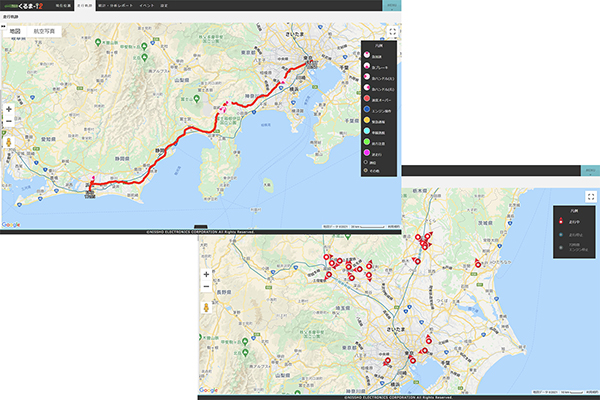
Task: Click the 愛知県 label on route map
Action: pyautogui.click(x=48, y=139)
